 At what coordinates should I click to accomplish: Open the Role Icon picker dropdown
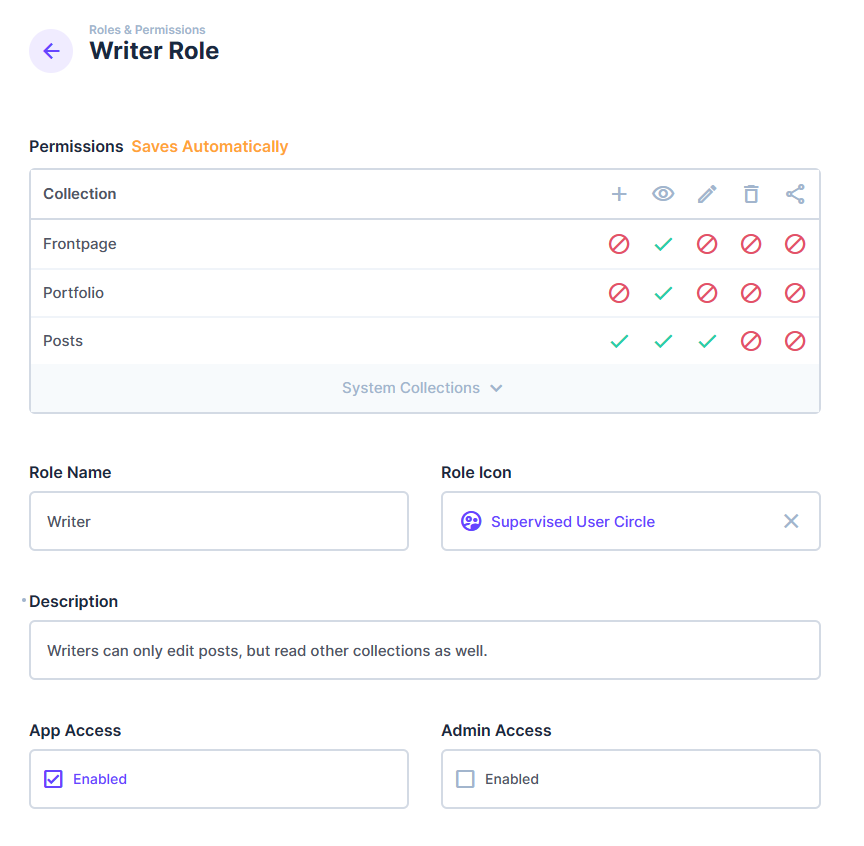tap(631, 521)
